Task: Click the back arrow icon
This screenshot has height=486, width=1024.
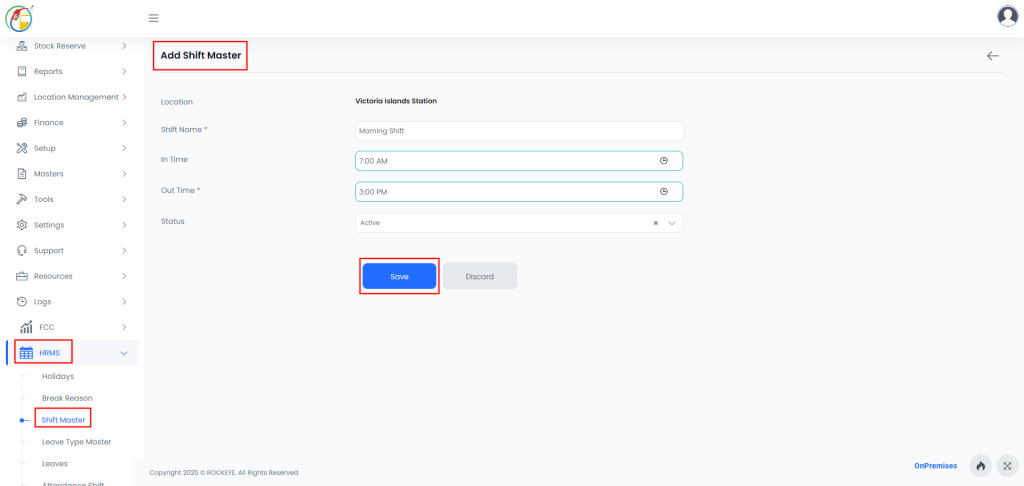Action: (x=993, y=56)
